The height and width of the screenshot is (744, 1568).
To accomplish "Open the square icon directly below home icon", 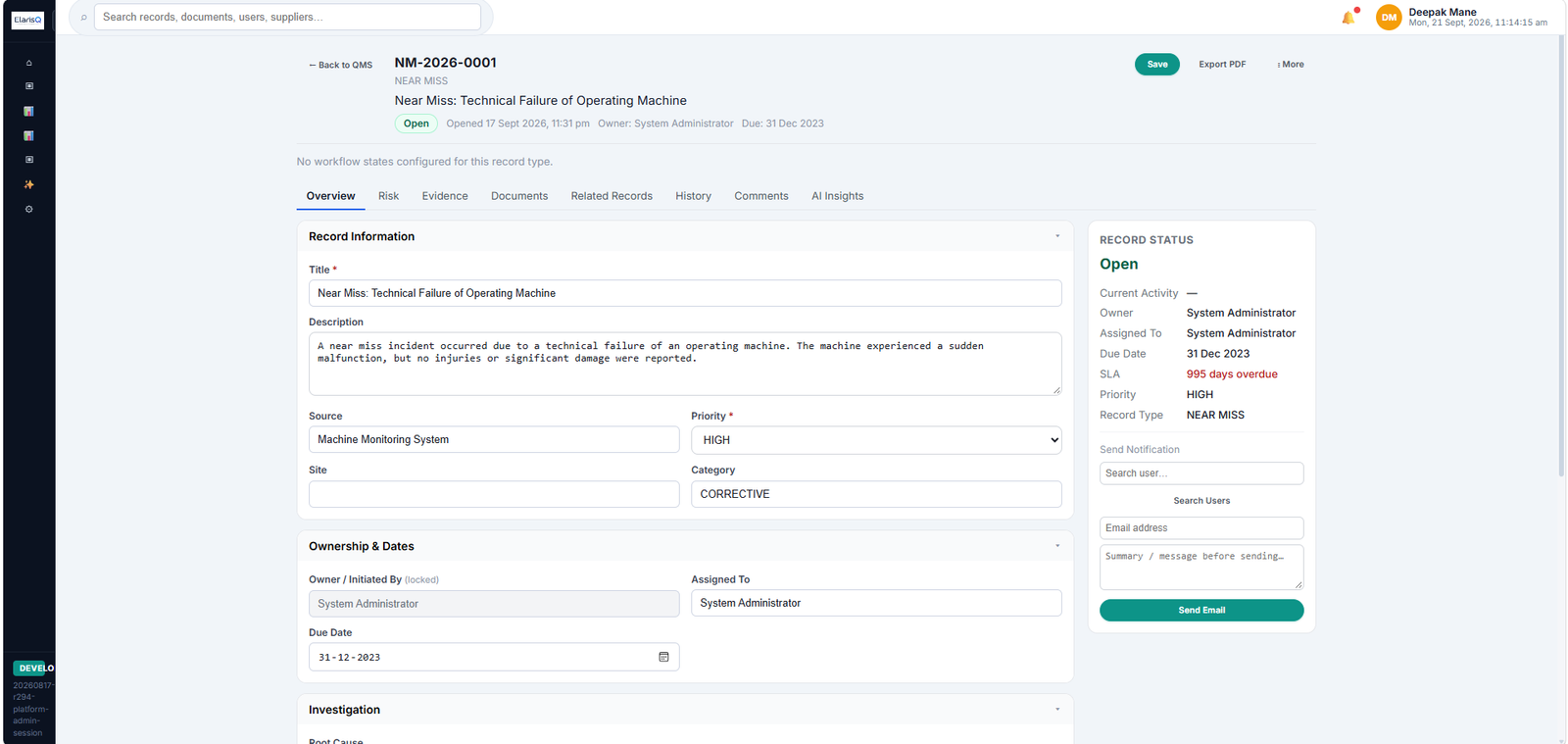I will pos(28,86).
